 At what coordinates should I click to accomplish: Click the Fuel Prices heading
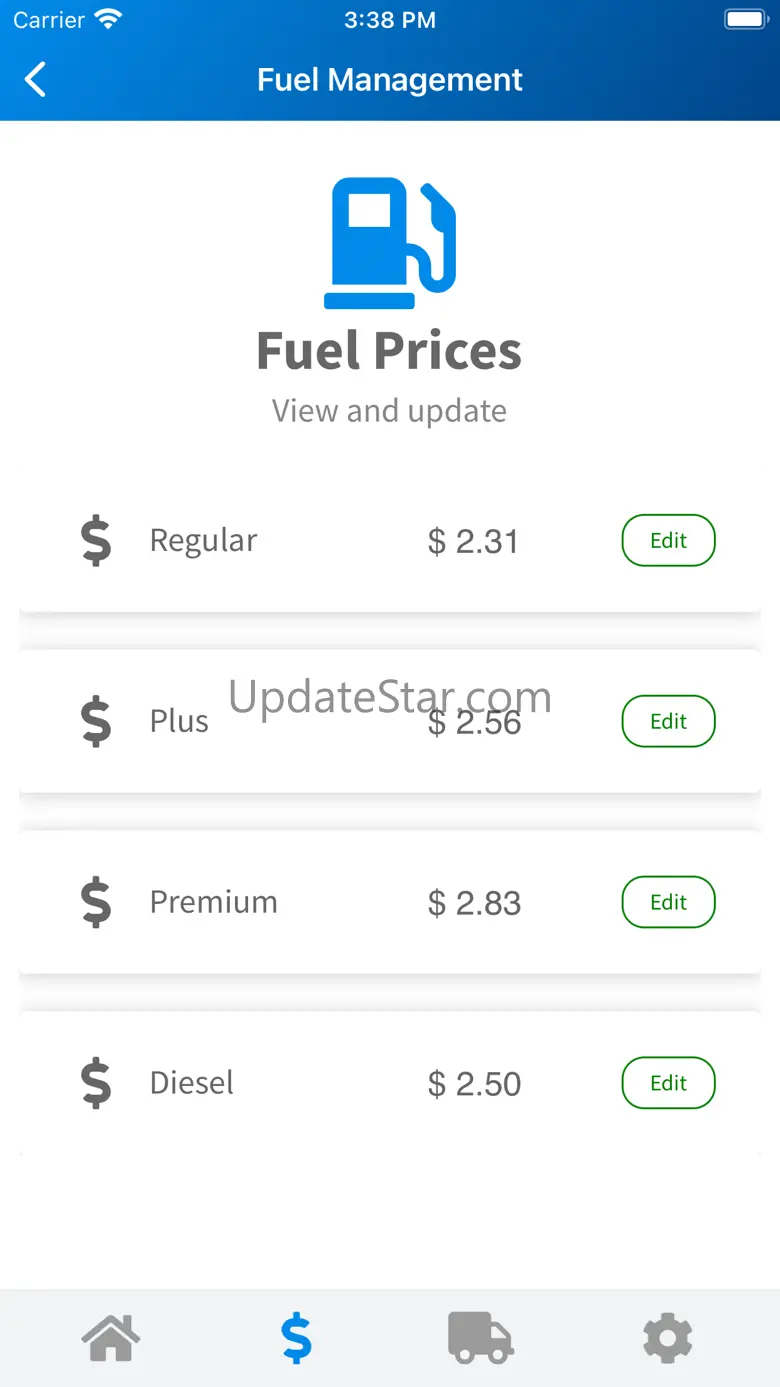point(389,351)
